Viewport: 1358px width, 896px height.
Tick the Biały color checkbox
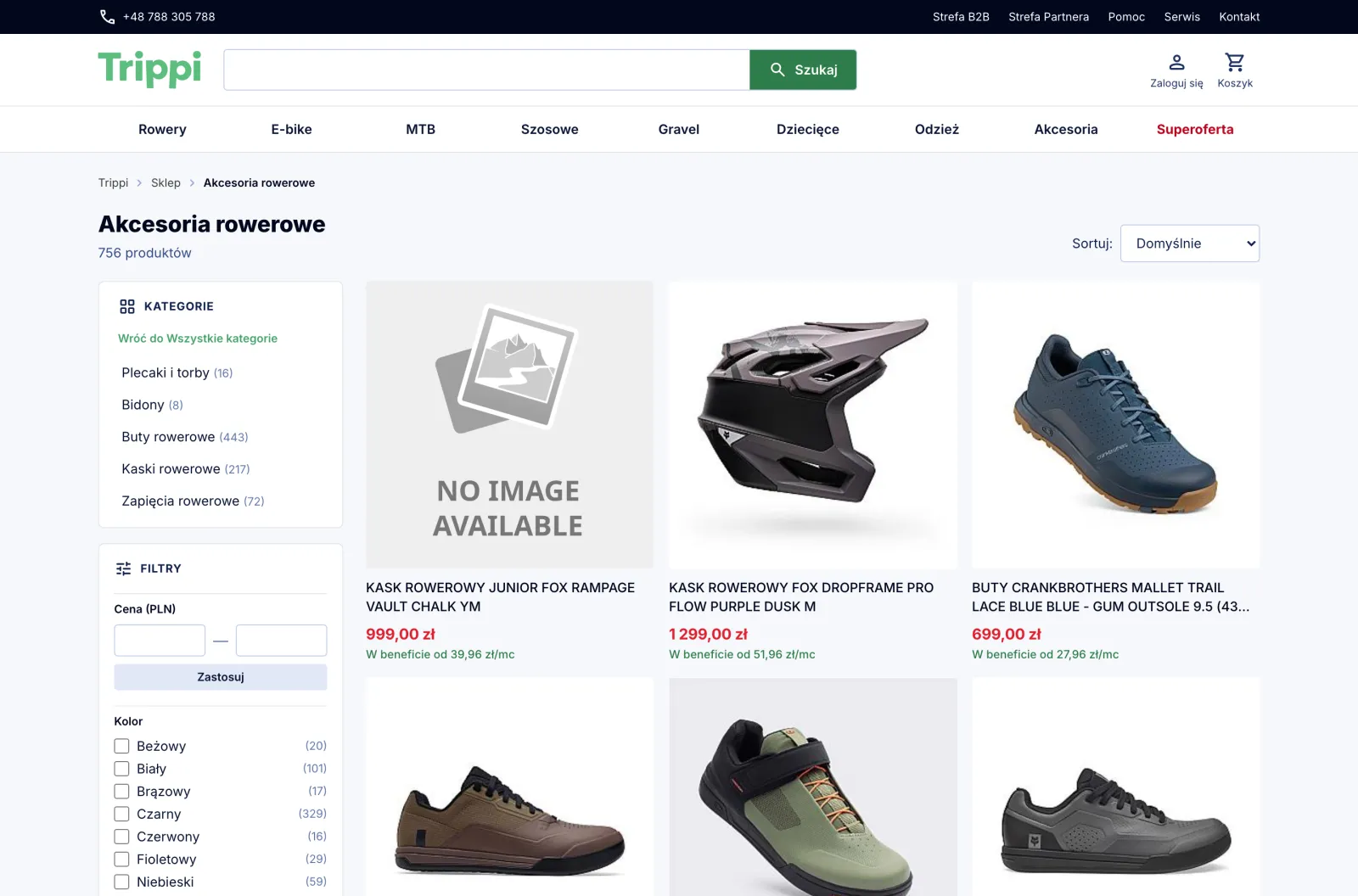pyautogui.click(x=121, y=769)
